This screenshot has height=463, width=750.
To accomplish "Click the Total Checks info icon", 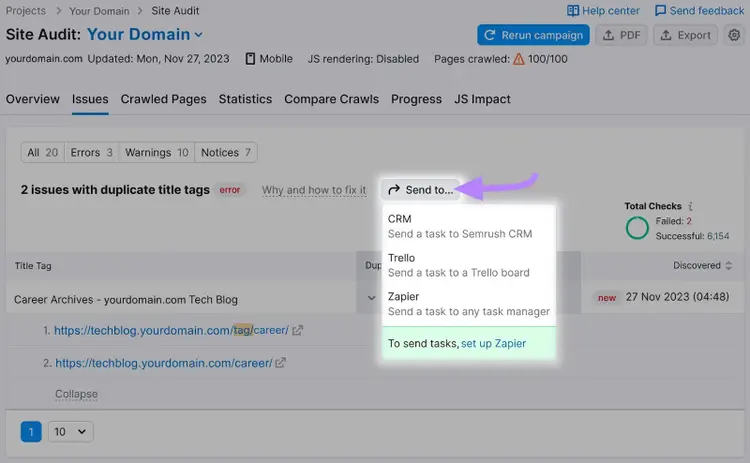I will pos(690,206).
